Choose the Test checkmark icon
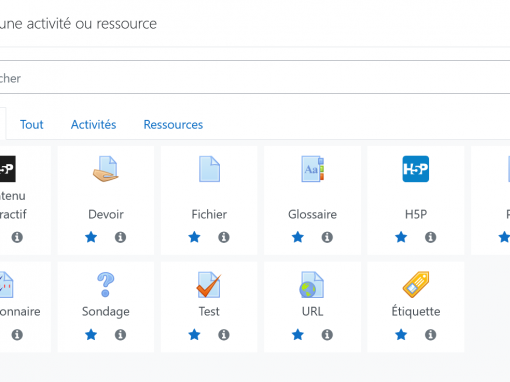 (209, 285)
